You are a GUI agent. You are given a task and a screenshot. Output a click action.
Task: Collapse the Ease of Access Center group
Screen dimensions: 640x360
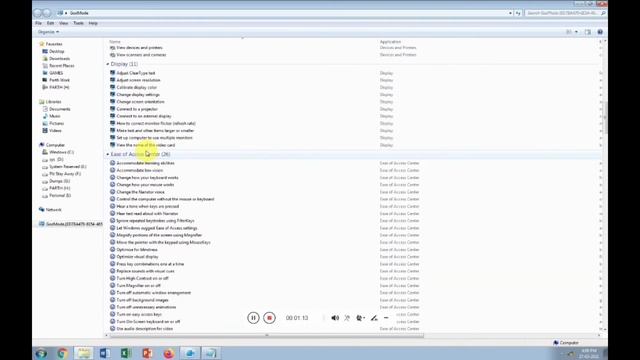point(108,154)
